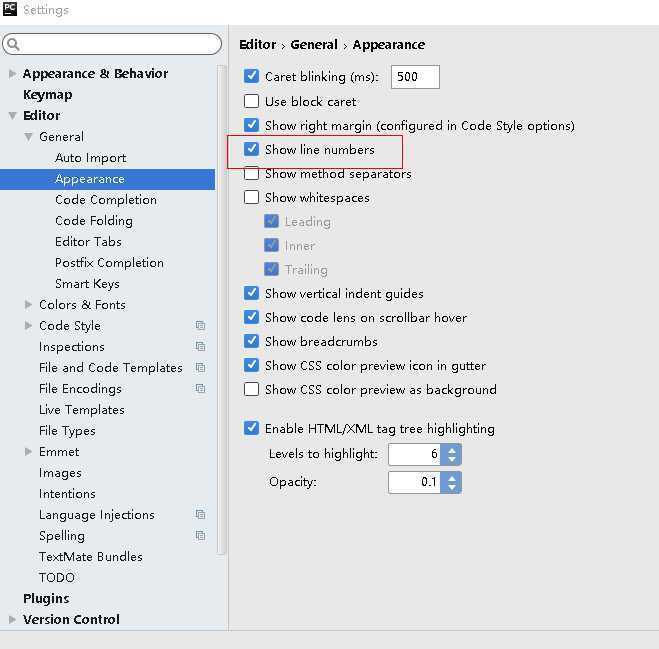The height and width of the screenshot is (649, 659).
Task: Expand the Colors & Fonts node
Action: pos(28,304)
